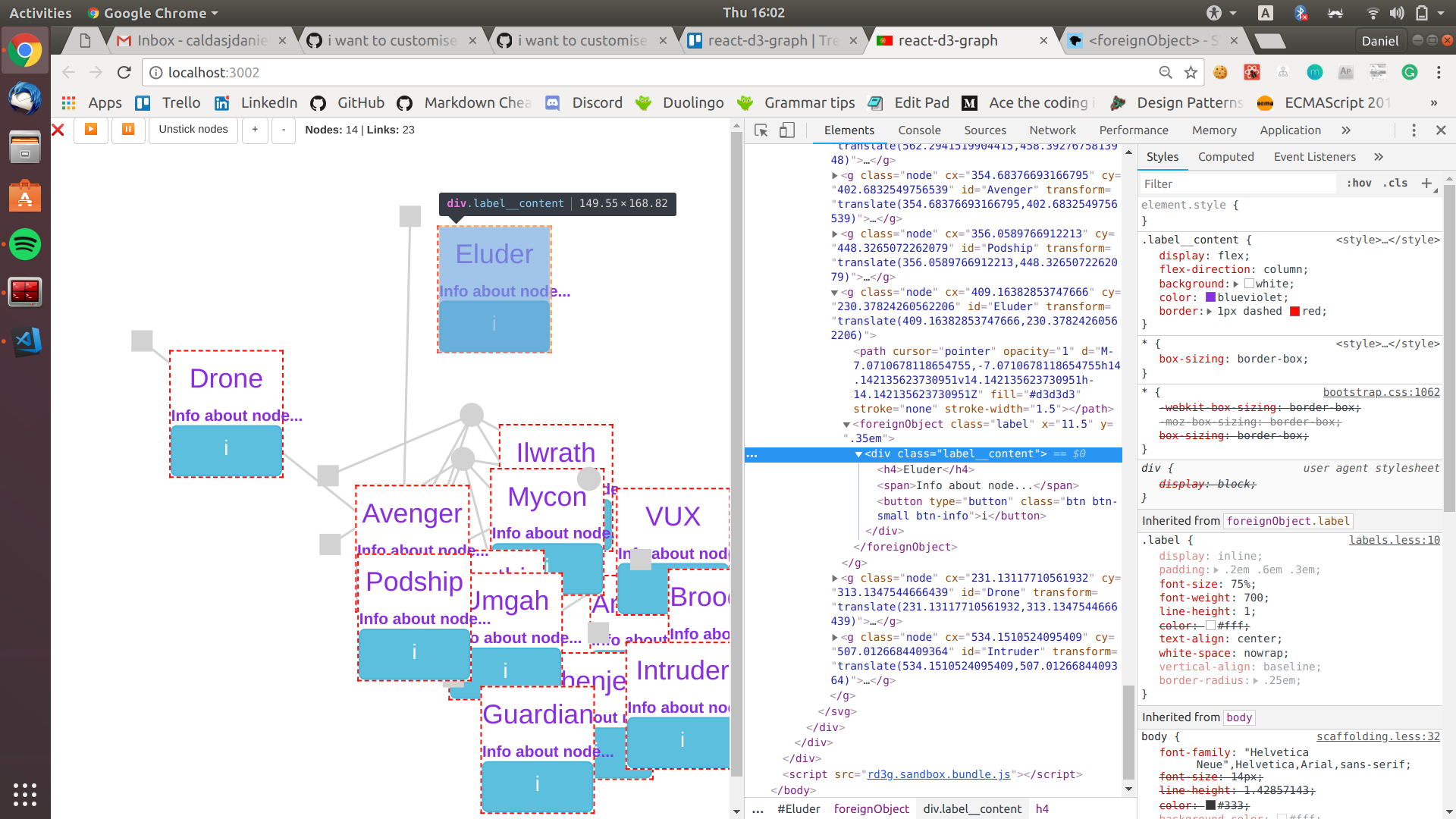
Task: Reload the page
Action: (x=124, y=72)
